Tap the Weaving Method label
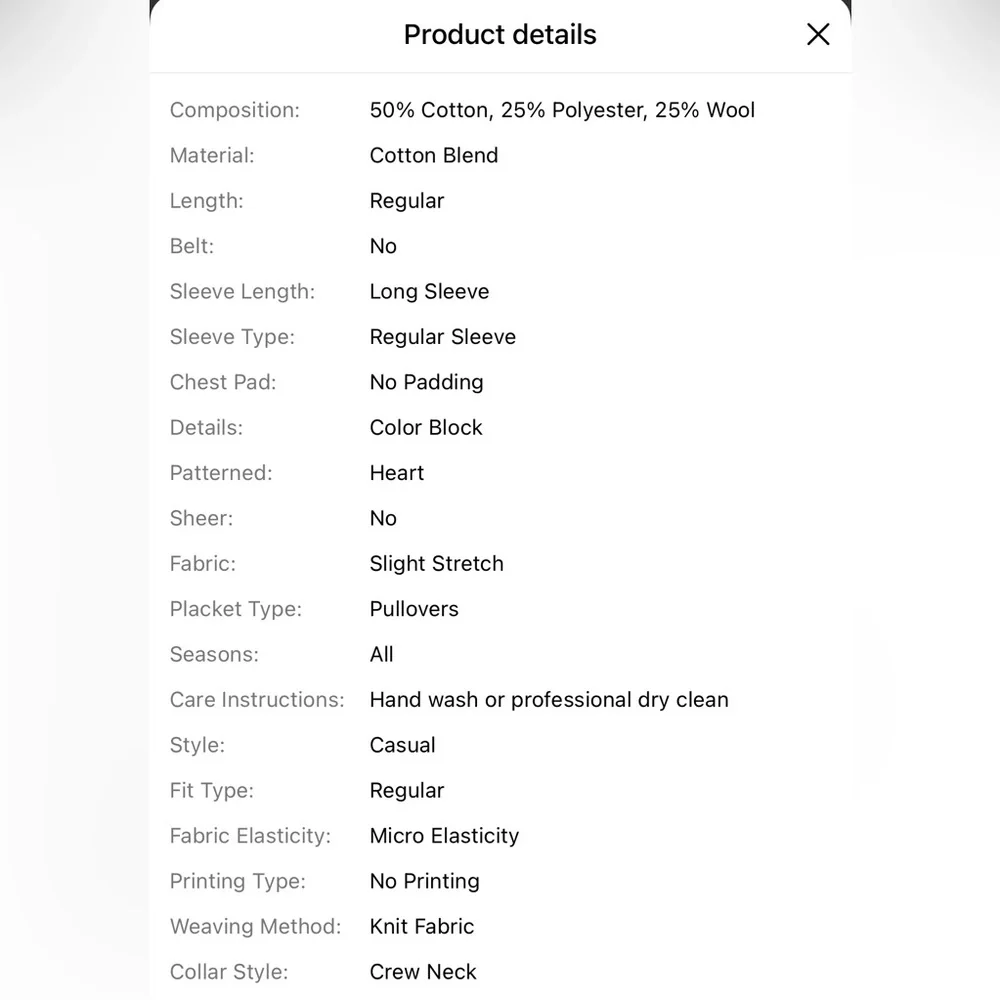 [255, 926]
